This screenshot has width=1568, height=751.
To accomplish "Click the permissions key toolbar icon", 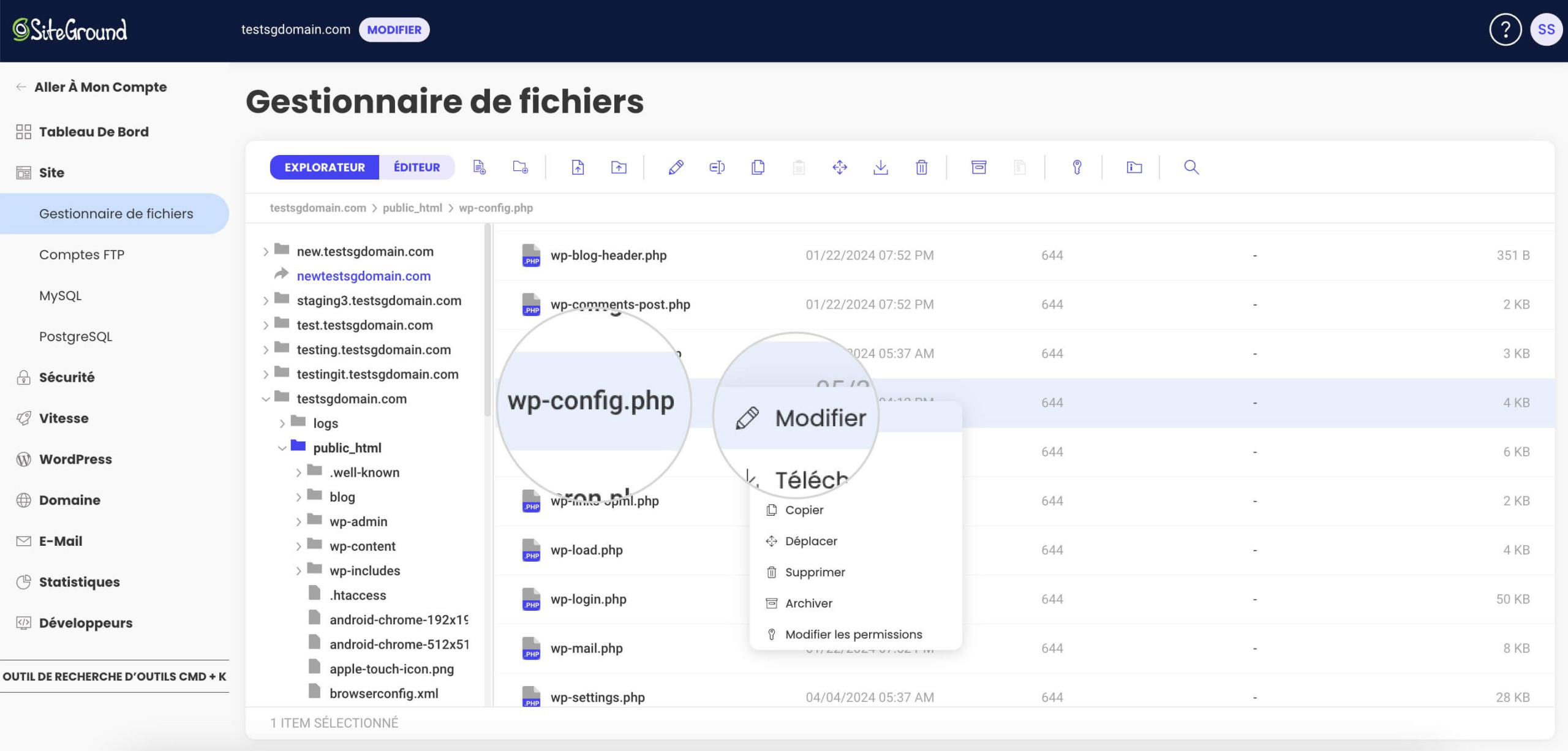I will 1077,167.
